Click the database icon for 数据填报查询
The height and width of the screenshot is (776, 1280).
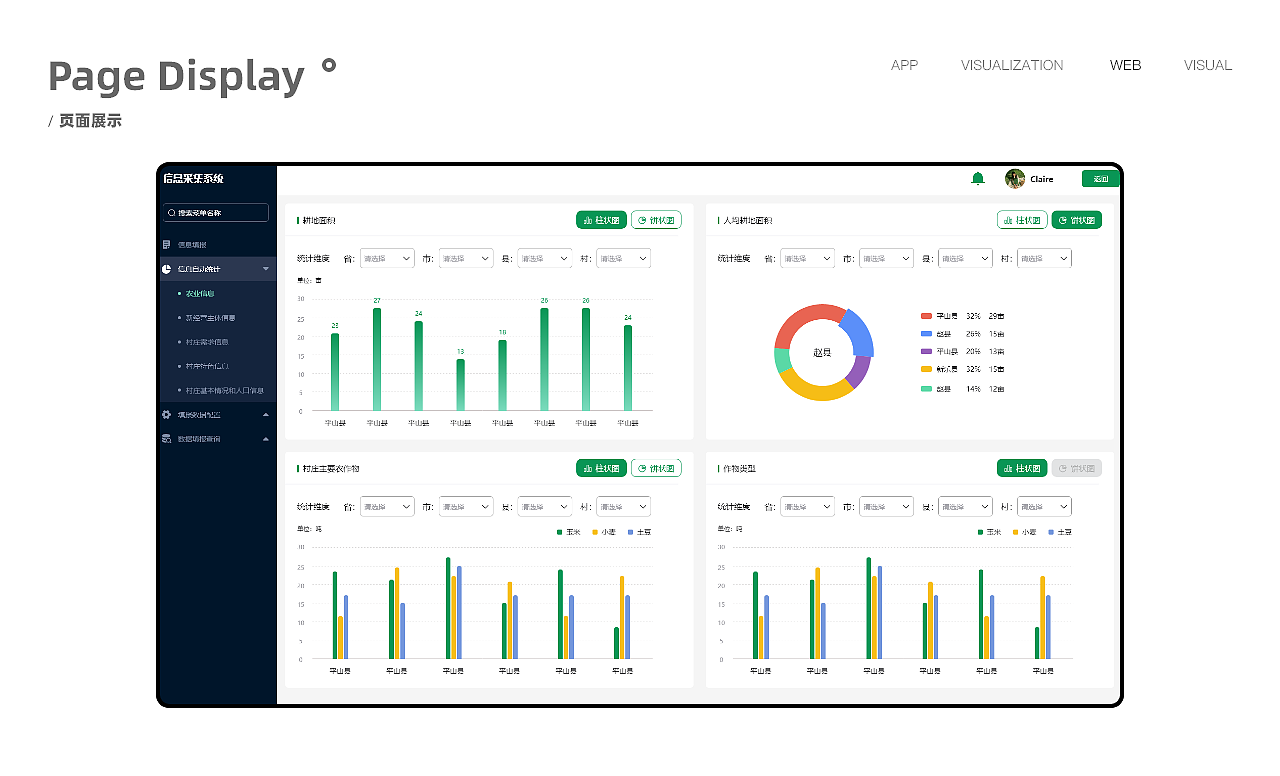(x=166, y=439)
